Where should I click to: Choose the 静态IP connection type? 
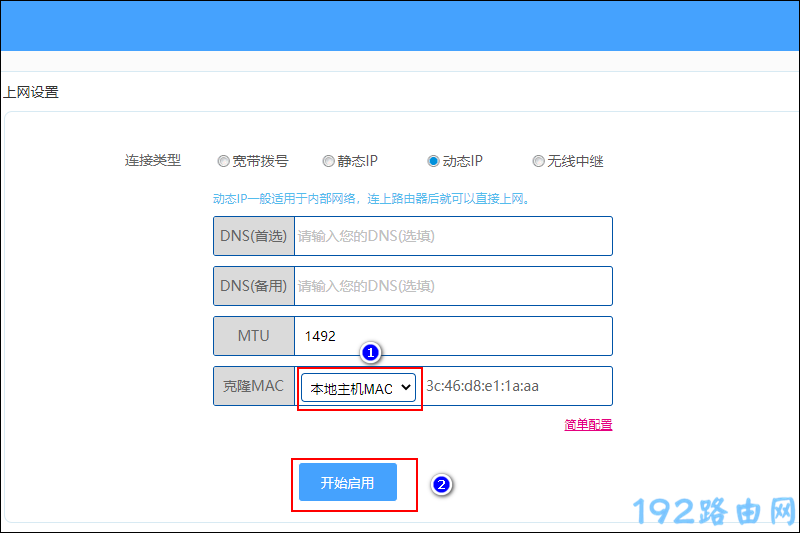click(328, 161)
